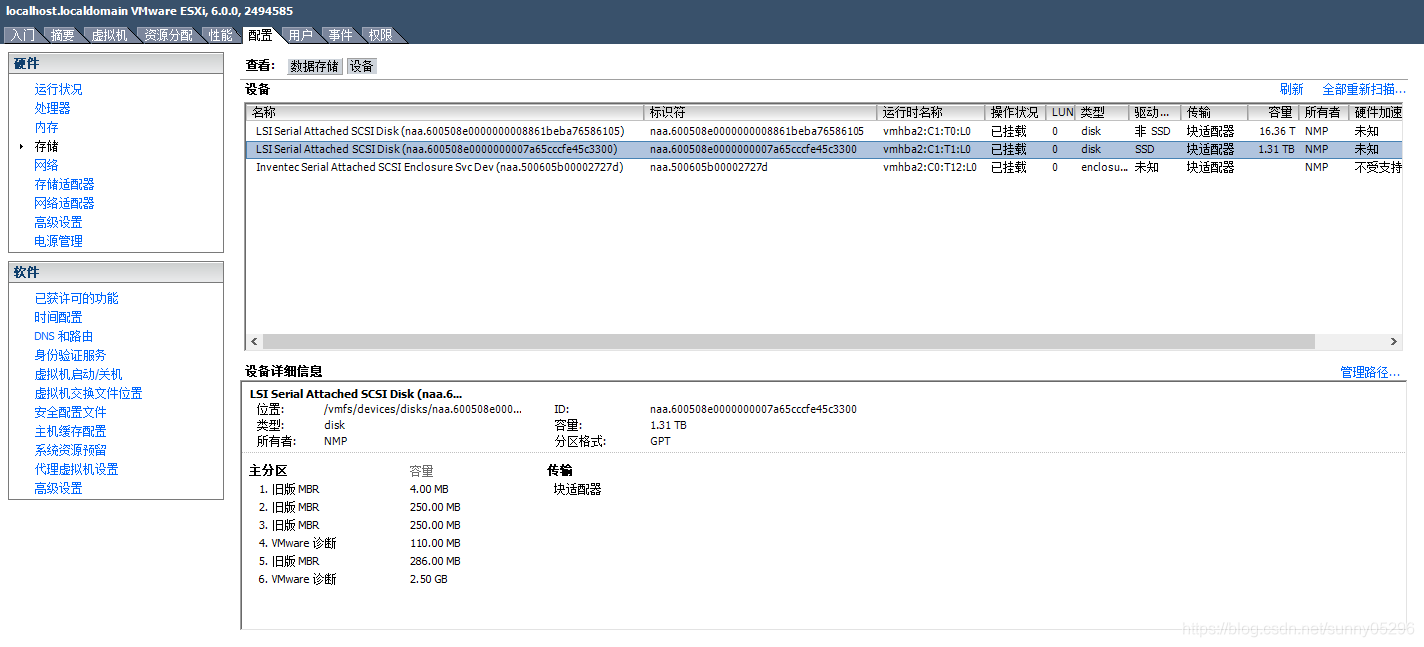Click the 刷新 link
Image resolution: width=1424 pixels, height=647 pixels.
click(1291, 89)
